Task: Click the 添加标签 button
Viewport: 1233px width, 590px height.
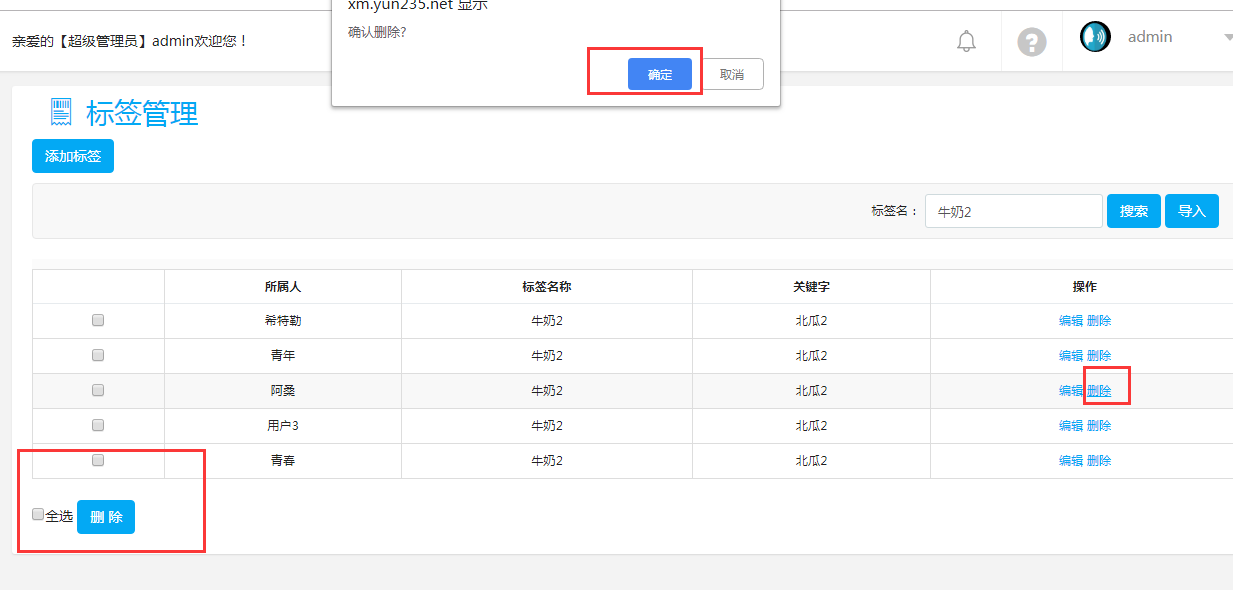Action: 73,156
